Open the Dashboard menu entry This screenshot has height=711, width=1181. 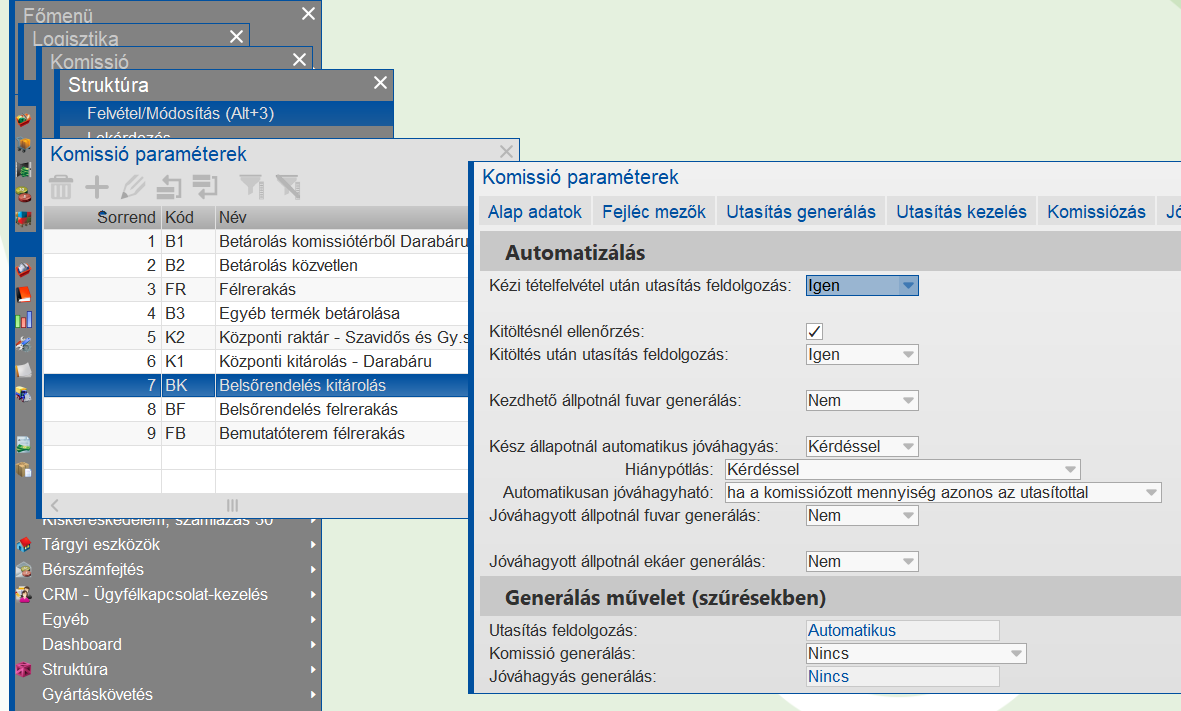tap(81, 645)
